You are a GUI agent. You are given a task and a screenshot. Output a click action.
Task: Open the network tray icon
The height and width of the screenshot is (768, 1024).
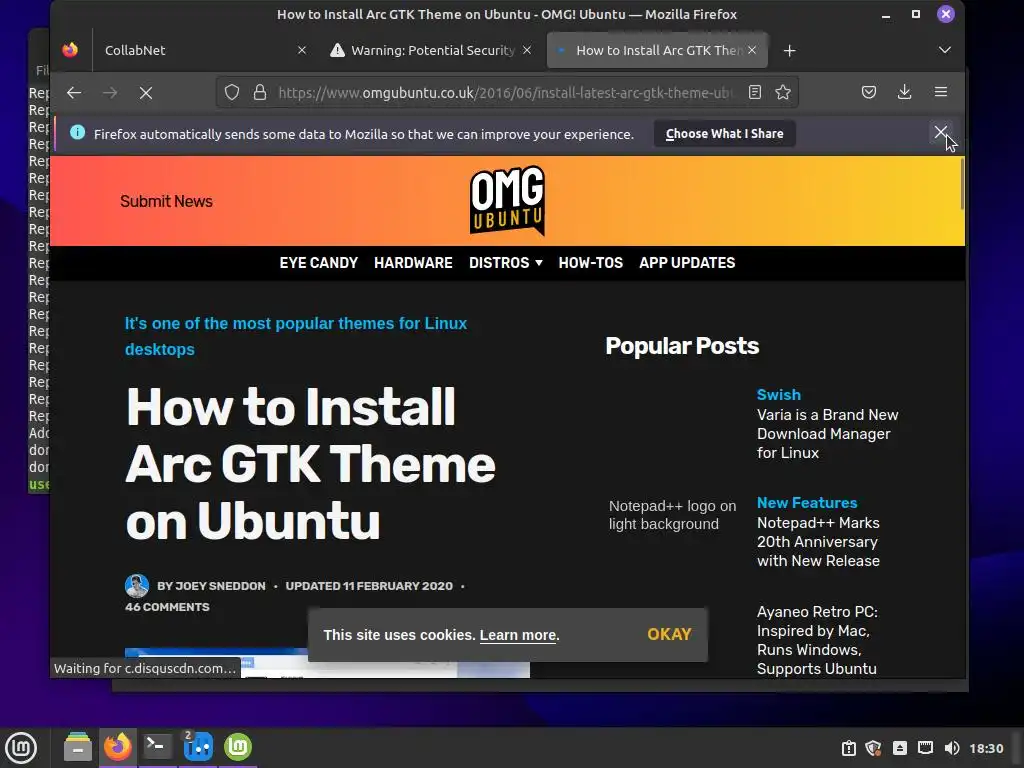pyautogui.click(x=925, y=748)
